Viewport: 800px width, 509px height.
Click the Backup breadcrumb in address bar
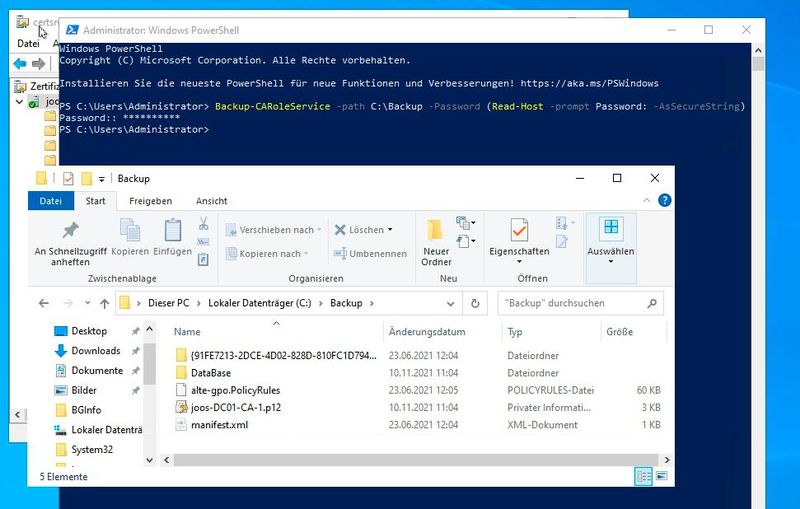point(346,303)
